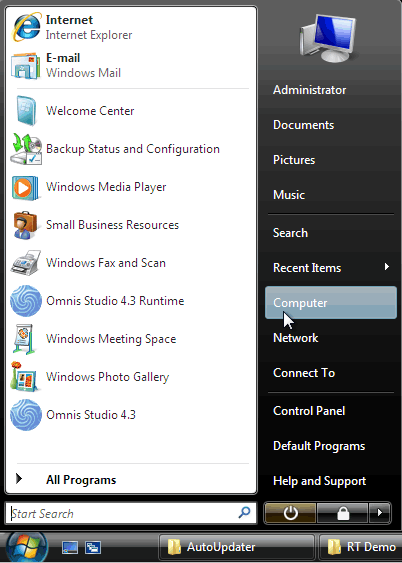Start Windows Media Player icon

pos(25,187)
